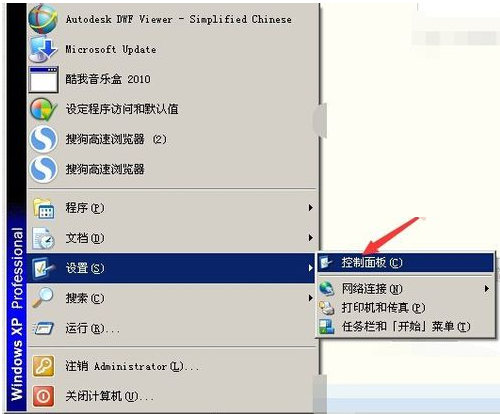Expand the 文档(D) submenu arrow
This screenshot has width=500, height=414.
point(310,238)
